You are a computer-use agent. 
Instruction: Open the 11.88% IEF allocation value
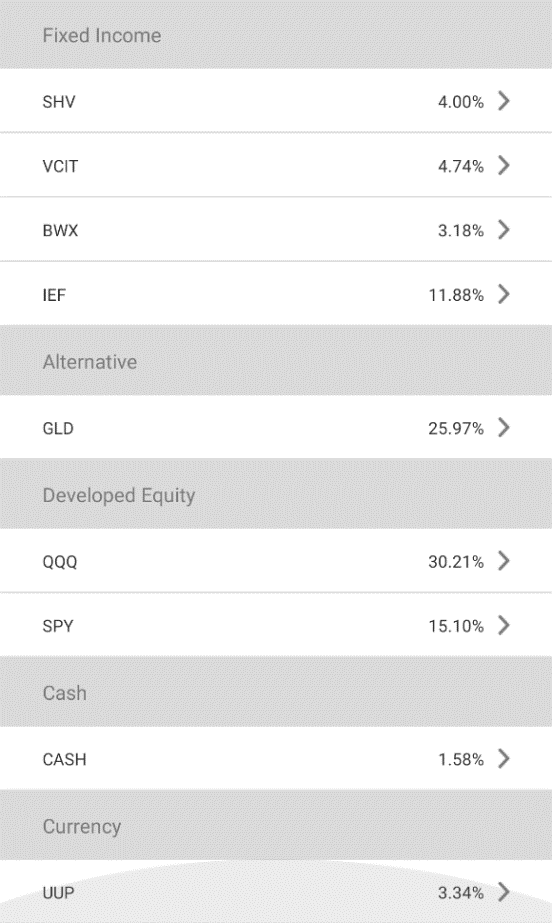pyautogui.click(x=455, y=294)
